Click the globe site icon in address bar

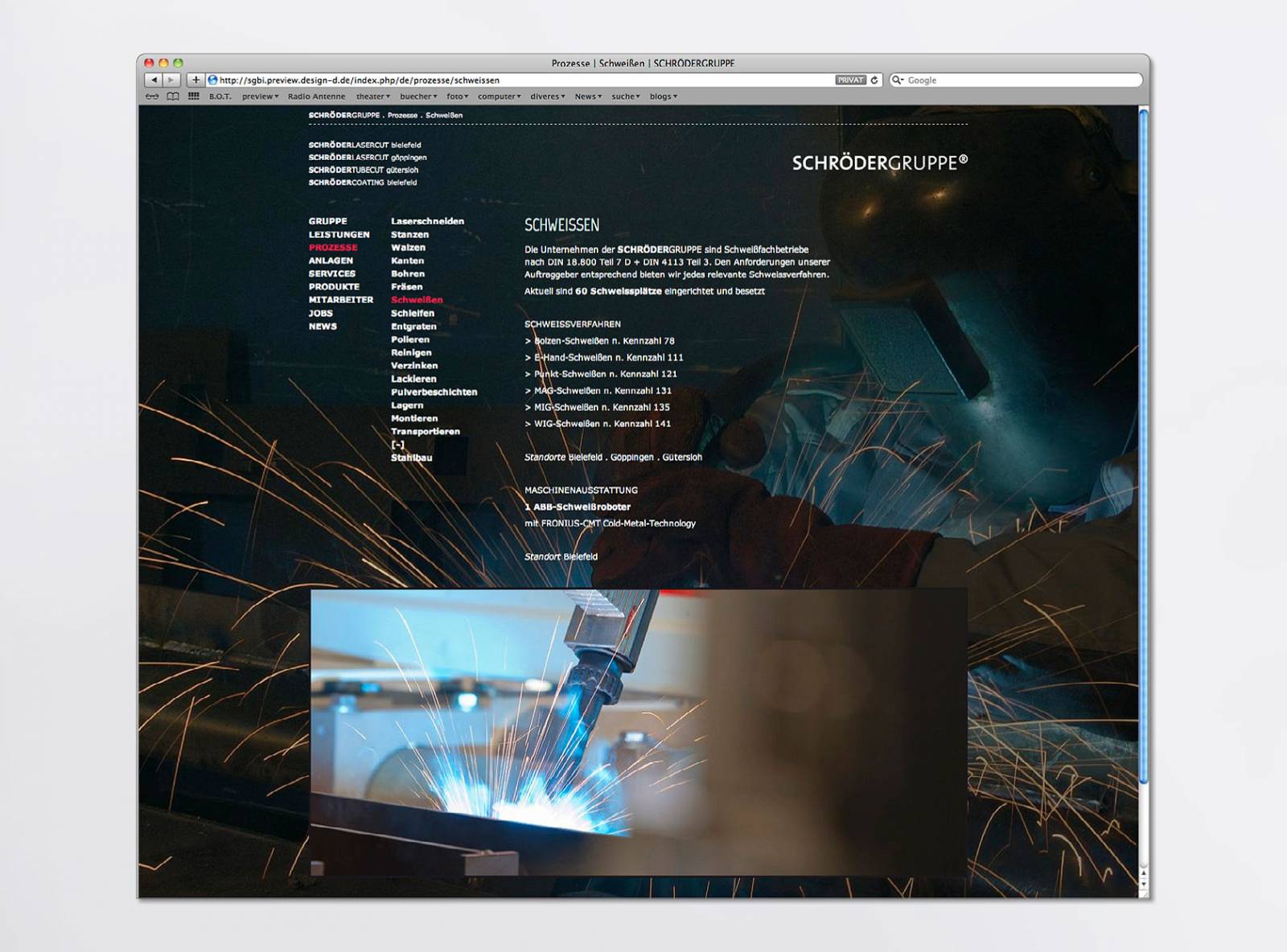213,80
